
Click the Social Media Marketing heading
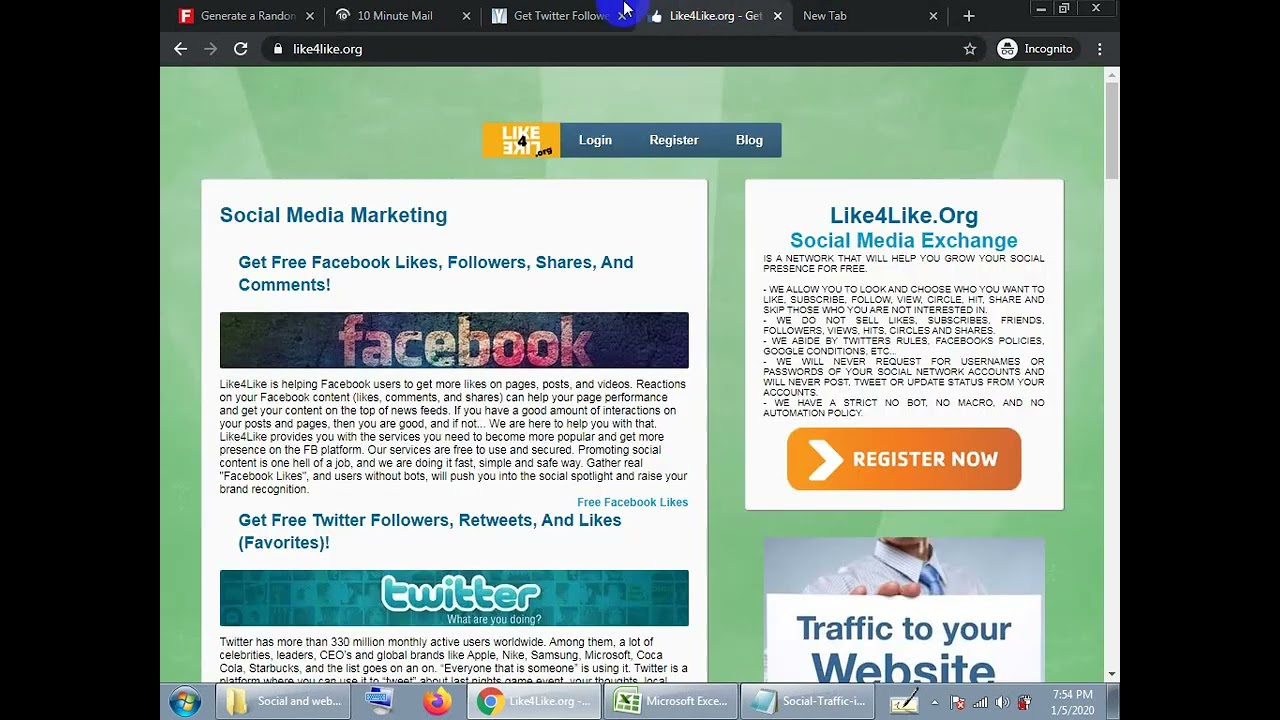click(333, 215)
